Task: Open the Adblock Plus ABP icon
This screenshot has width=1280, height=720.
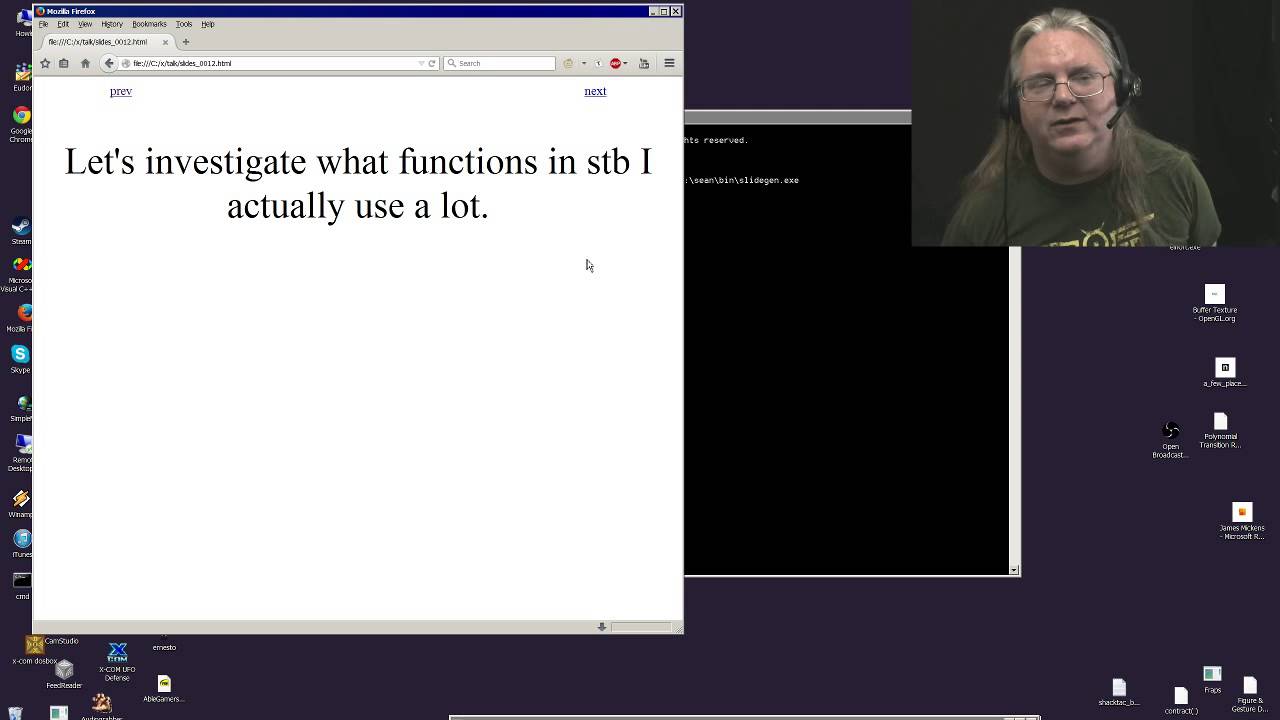Action: 615,63
